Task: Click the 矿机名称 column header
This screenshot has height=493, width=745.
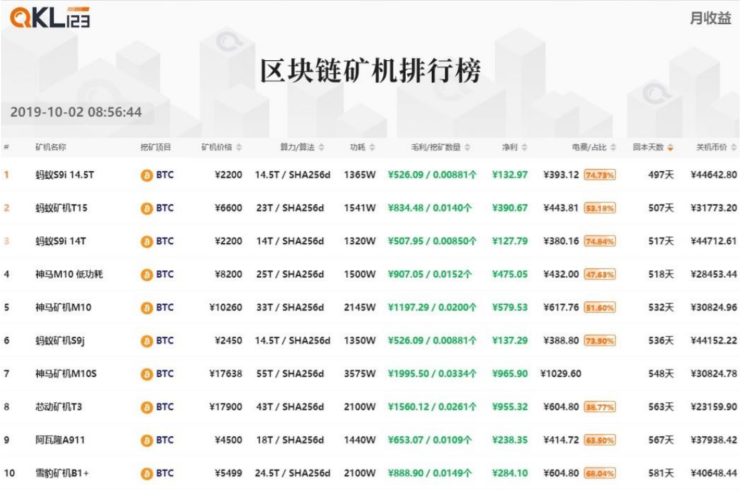Action: pos(51,147)
